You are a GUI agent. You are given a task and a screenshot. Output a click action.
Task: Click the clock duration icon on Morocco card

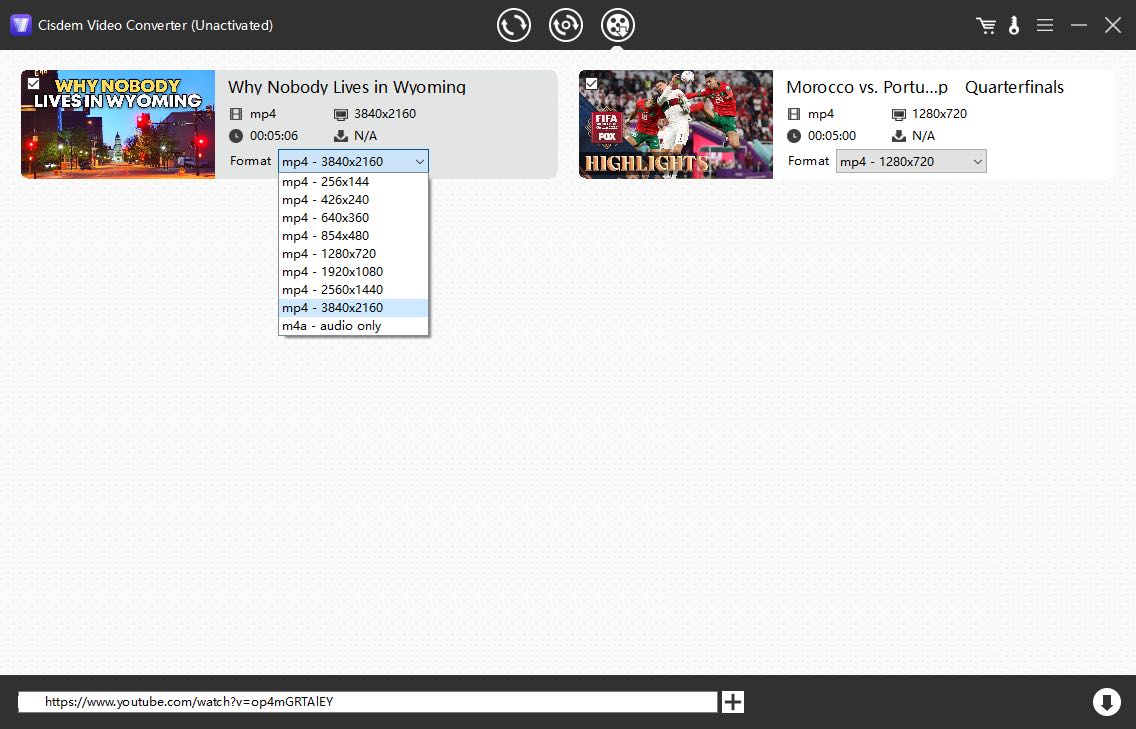[x=794, y=136]
